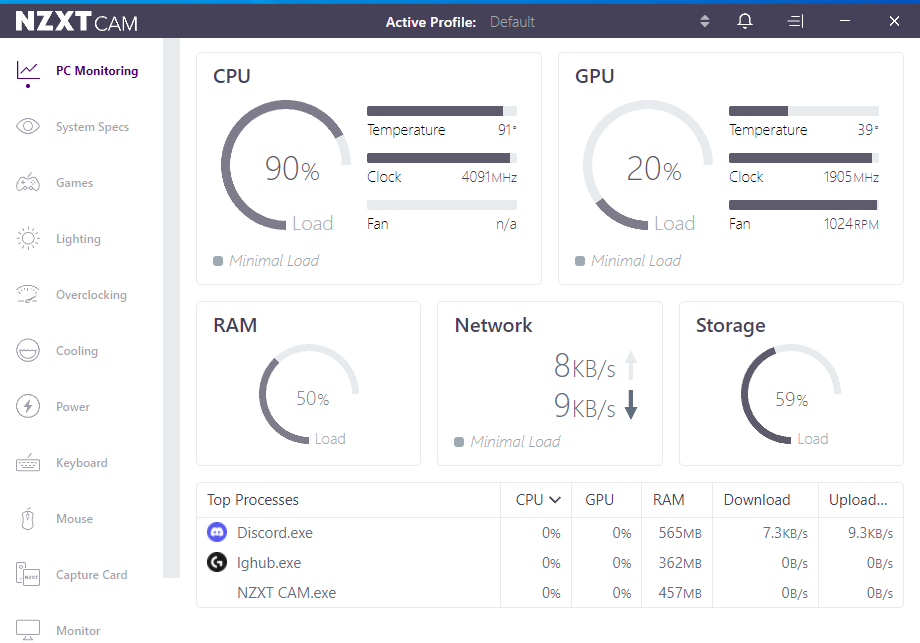Open the top-right list menu icon
This screenshot has width=920, height=643.
(x=795, y=21)
